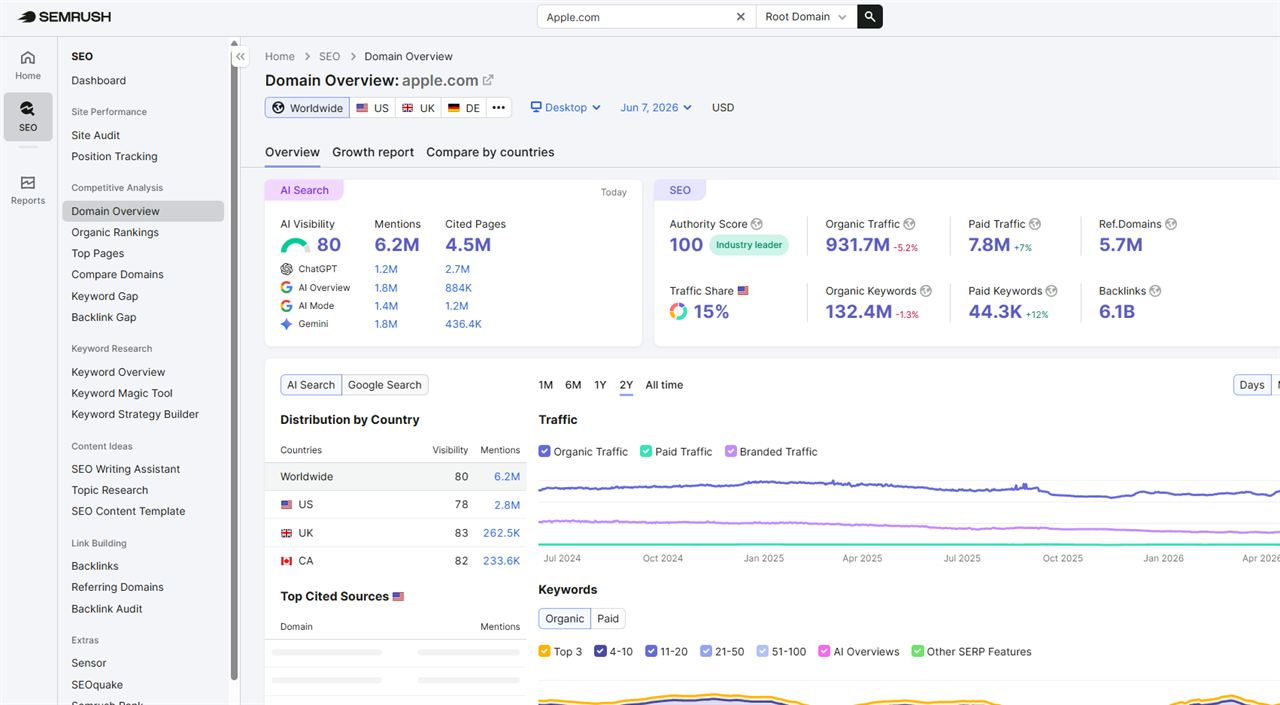Toggle the 4-10 keywords checkbox
Image resolution: width=1280 pixels, height=705 pixels.
(600, 651)
